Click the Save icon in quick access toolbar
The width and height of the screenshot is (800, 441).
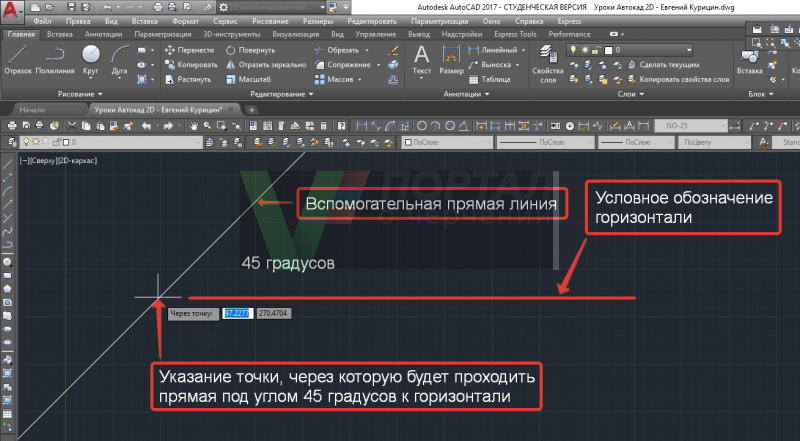point(71,7)
